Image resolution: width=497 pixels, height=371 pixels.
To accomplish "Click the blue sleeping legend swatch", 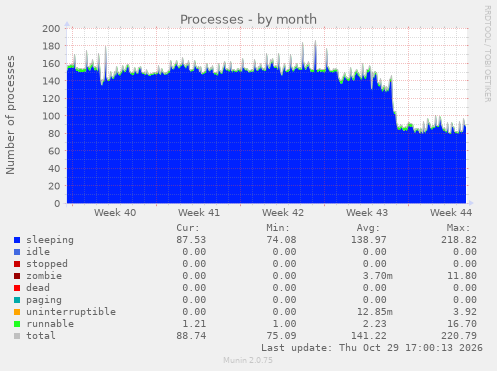I will [17, 240].
